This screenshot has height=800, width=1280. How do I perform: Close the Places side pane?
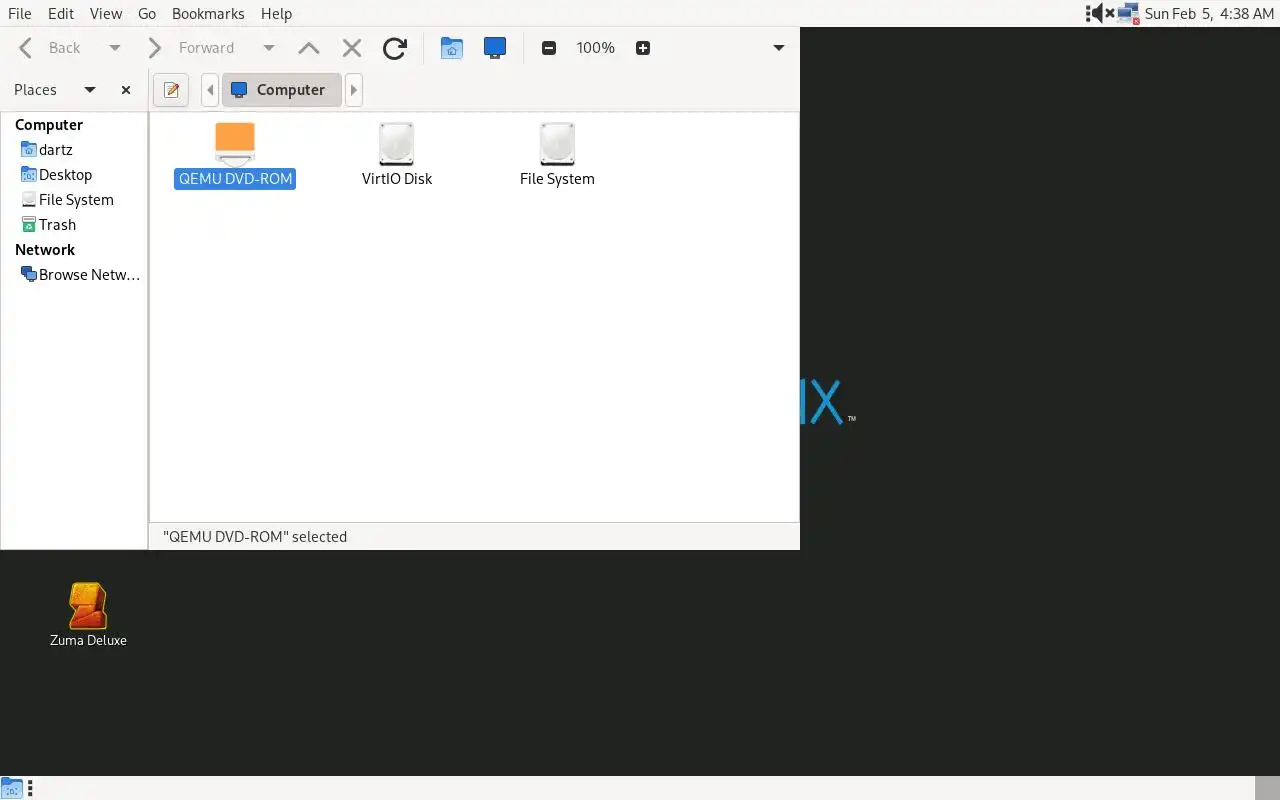click(x=126, y=90)
